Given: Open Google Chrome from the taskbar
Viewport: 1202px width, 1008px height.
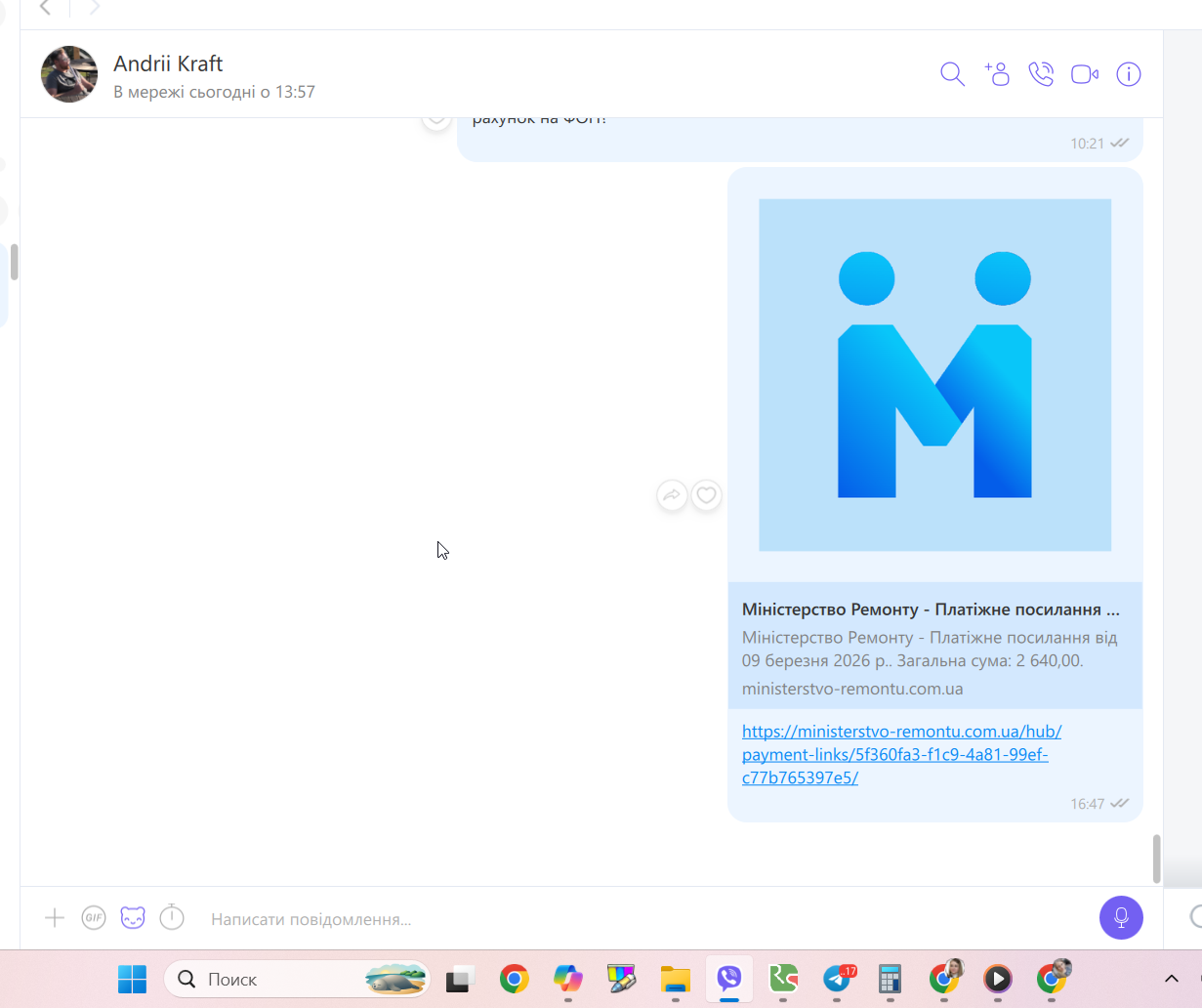Looking at the screenshot, I should pyautogui.click(x=515, y=979).
